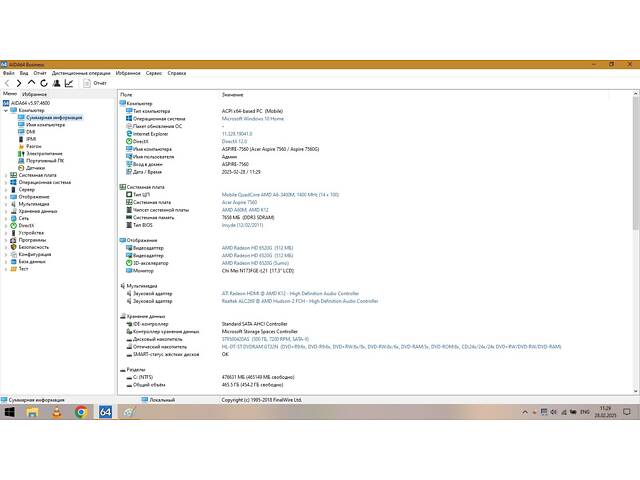Click the Датчики sensor icon in tree

coord(21,168)
